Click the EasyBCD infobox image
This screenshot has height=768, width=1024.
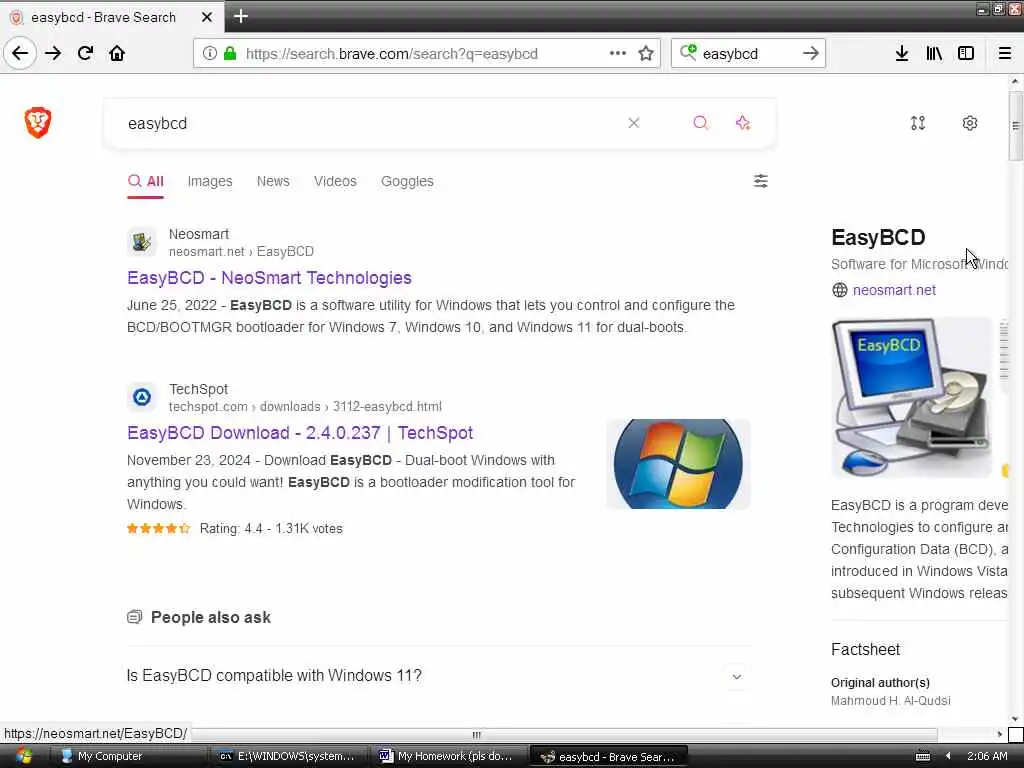(x=912, y=398)
